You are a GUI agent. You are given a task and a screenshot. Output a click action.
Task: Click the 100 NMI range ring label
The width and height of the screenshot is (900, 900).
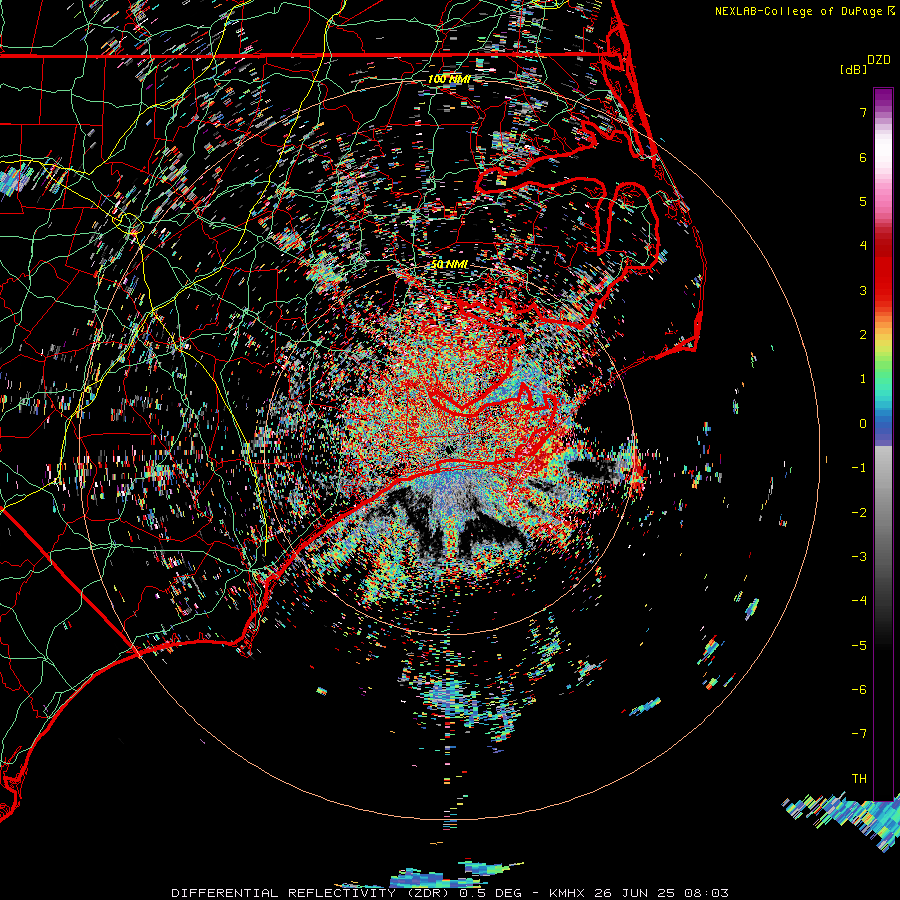449,79
